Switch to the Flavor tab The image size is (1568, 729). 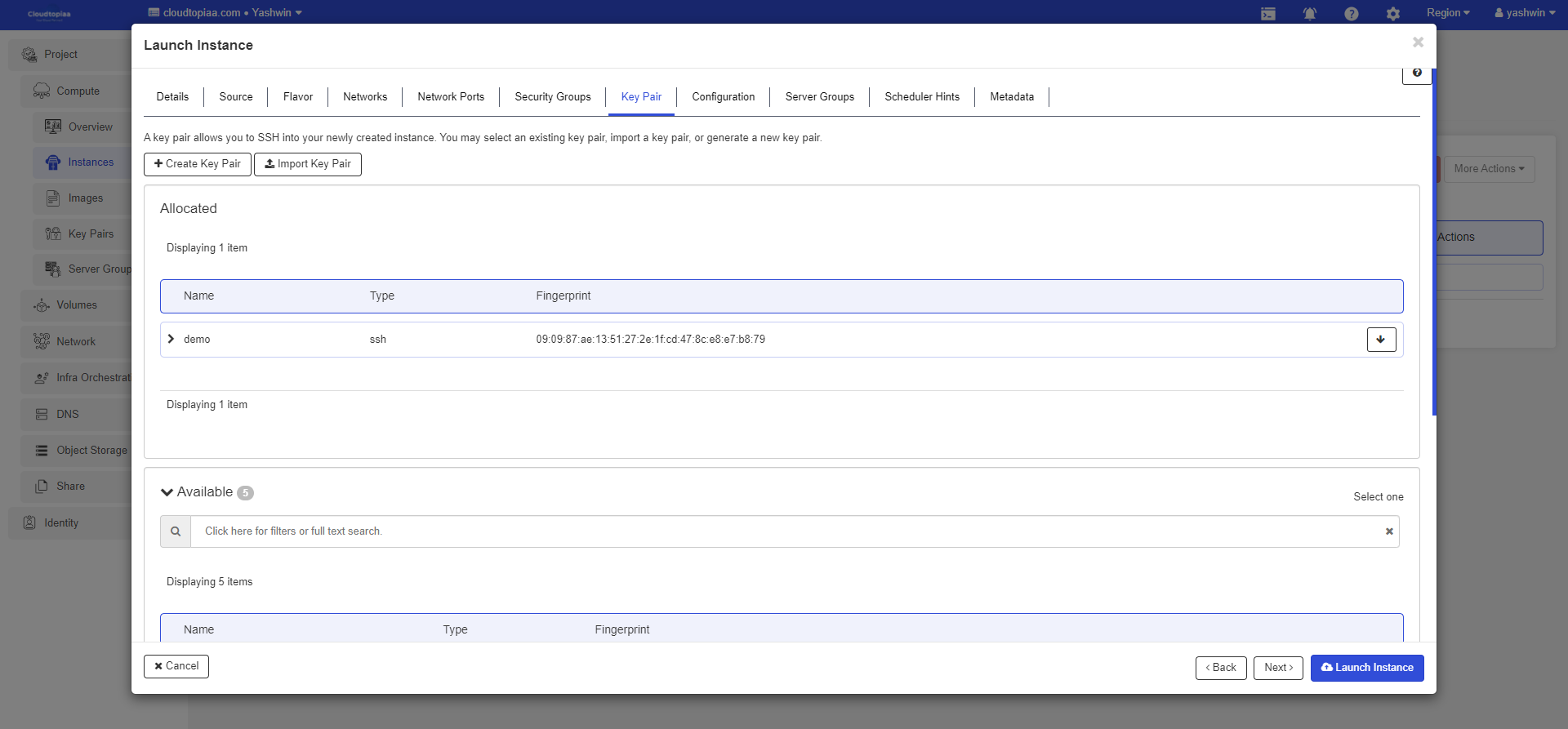[x=298, y=97]
